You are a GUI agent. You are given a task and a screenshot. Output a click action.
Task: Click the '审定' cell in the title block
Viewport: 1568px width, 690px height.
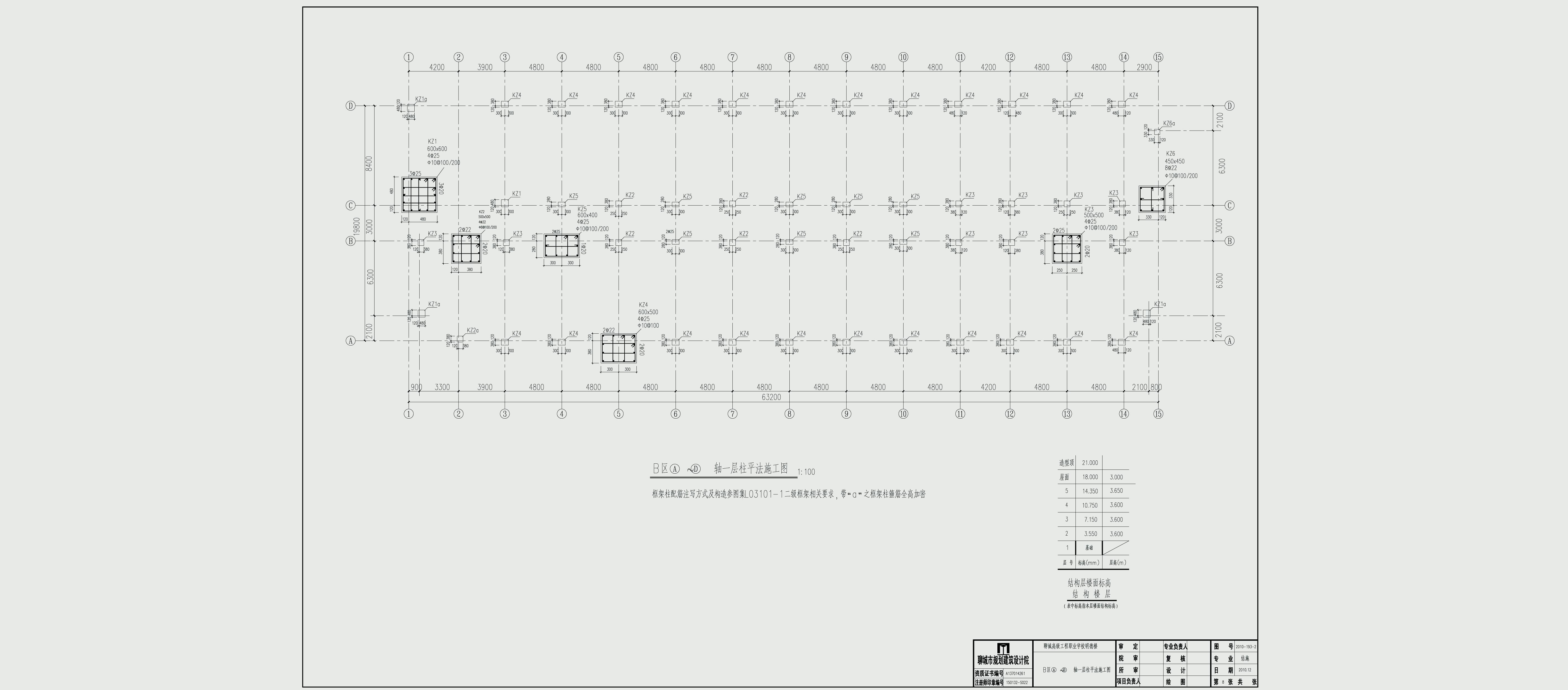1128,647
